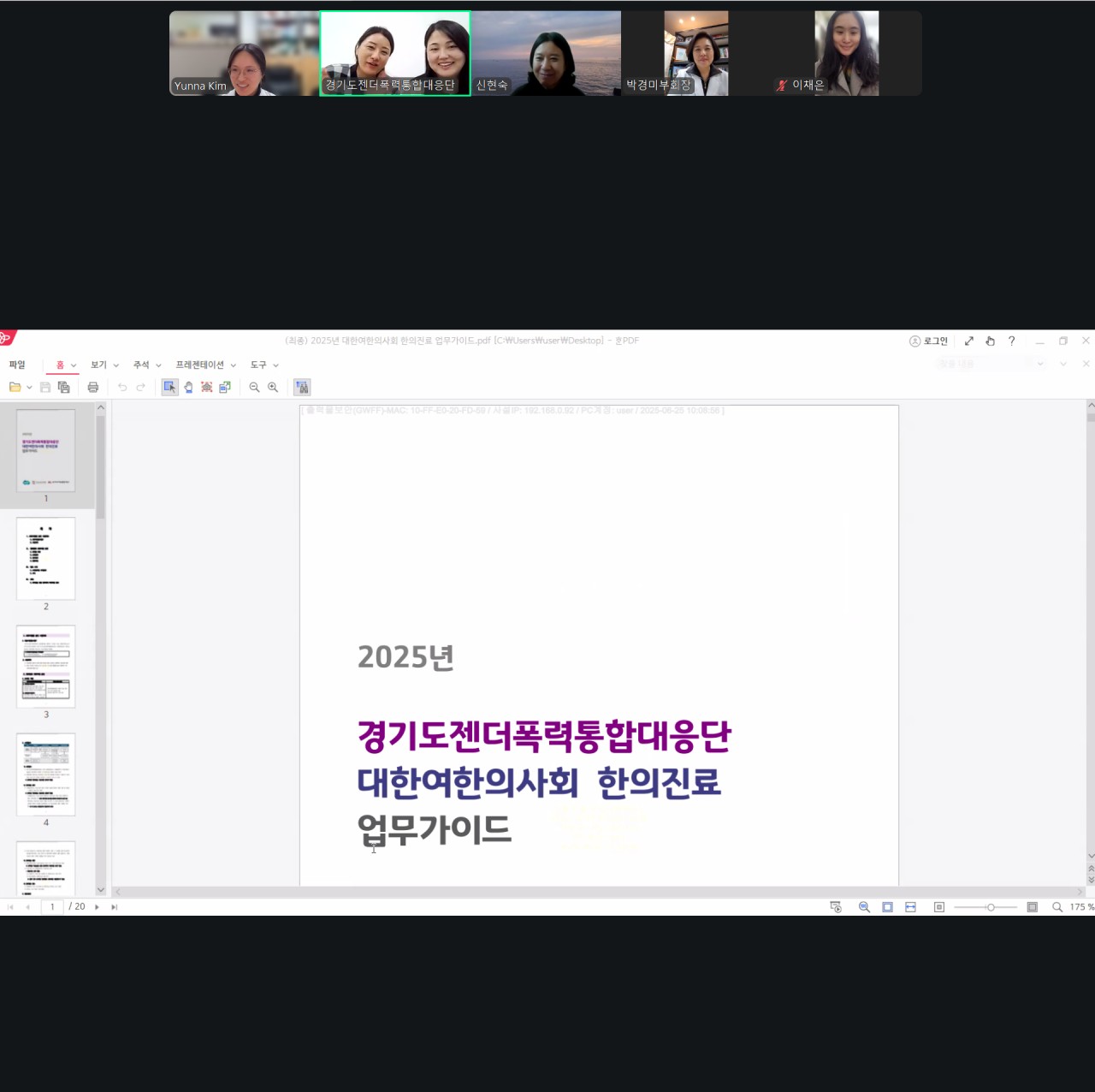The image size is (1095, 1092).
Task: Click the full-screen expand arrows icon
Action: pos(969,341)
